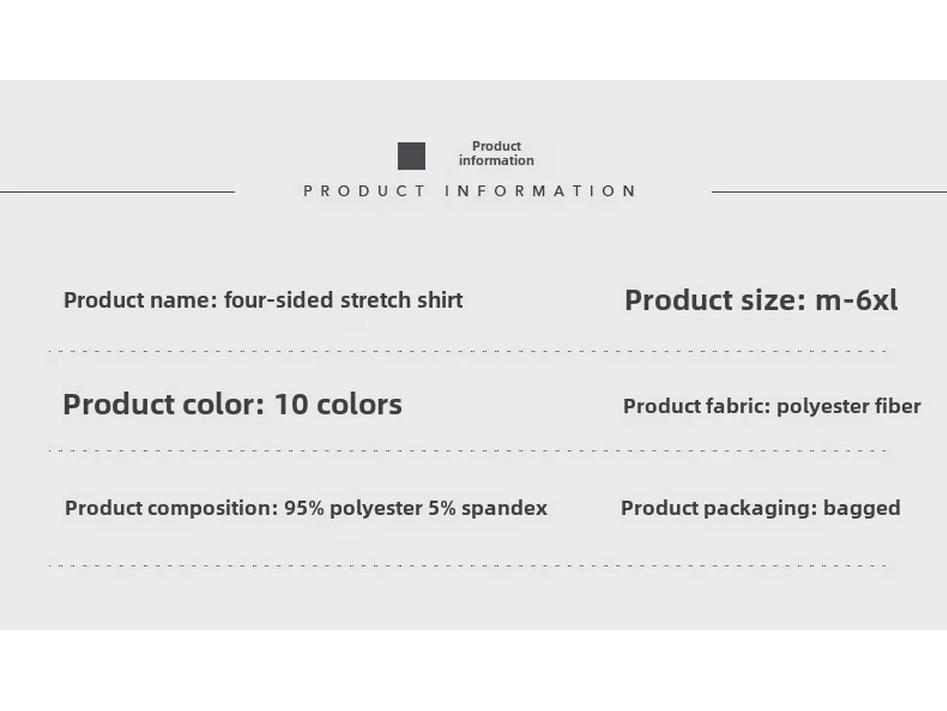Click the horizontal line left of the heading

coord(117,191)
